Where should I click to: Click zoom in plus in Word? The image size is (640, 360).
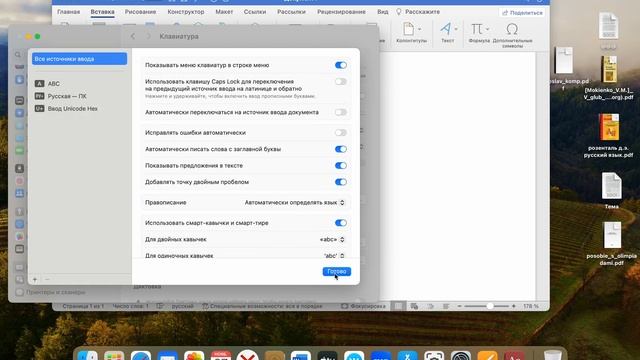513,306
